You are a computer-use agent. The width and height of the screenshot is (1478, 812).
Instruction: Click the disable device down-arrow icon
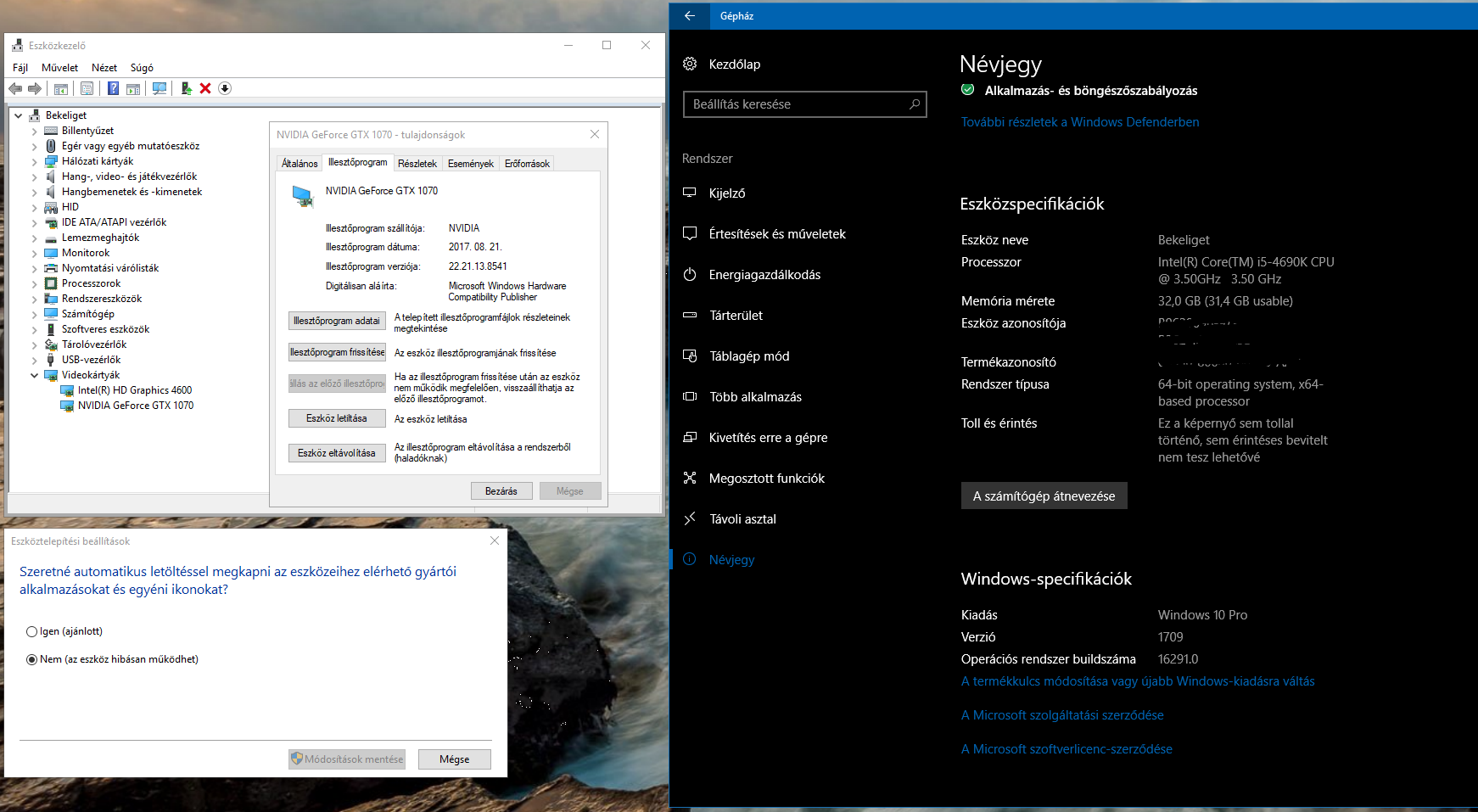point(225,88)
